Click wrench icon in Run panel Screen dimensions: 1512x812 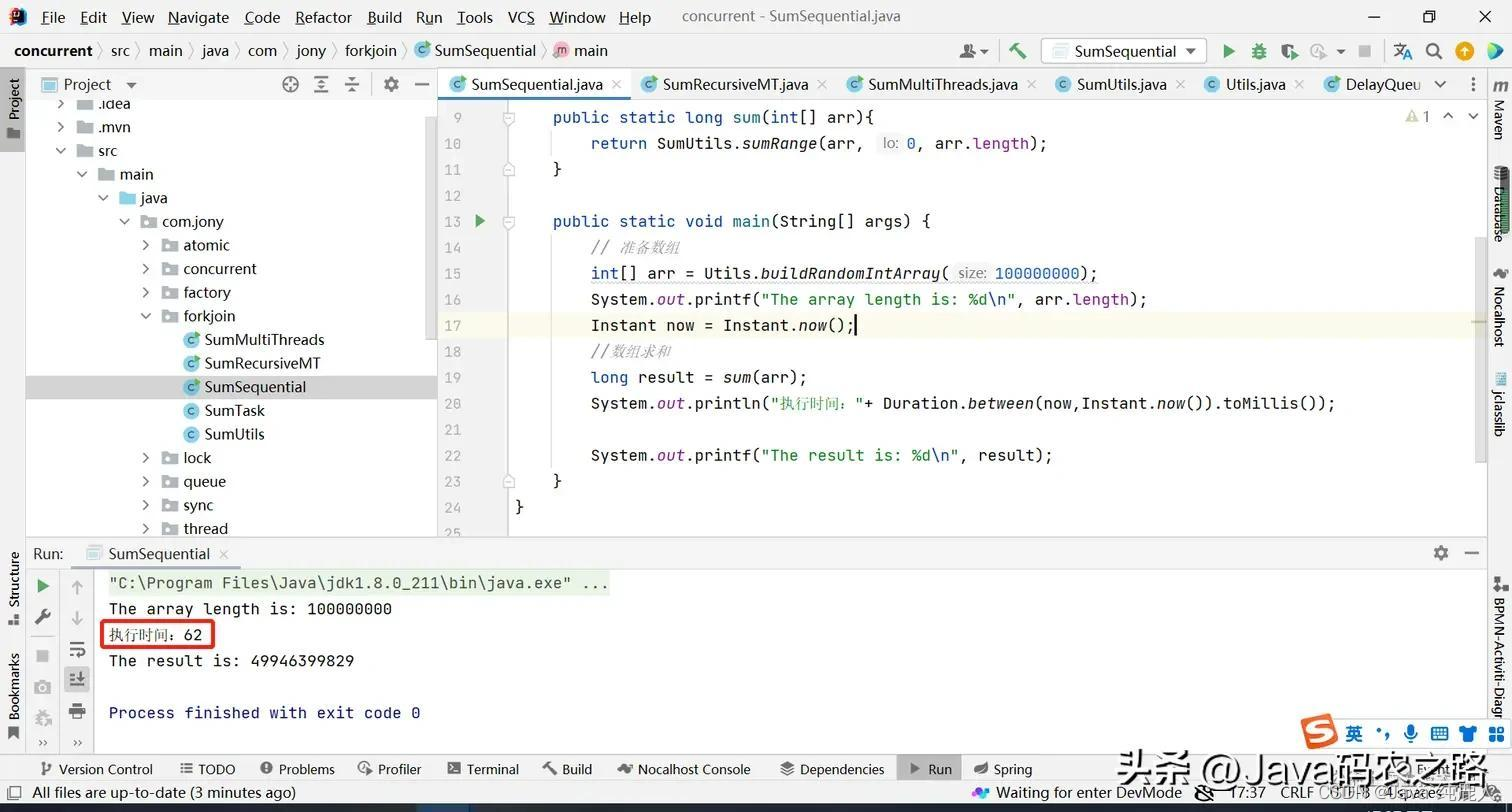point(42,617)
